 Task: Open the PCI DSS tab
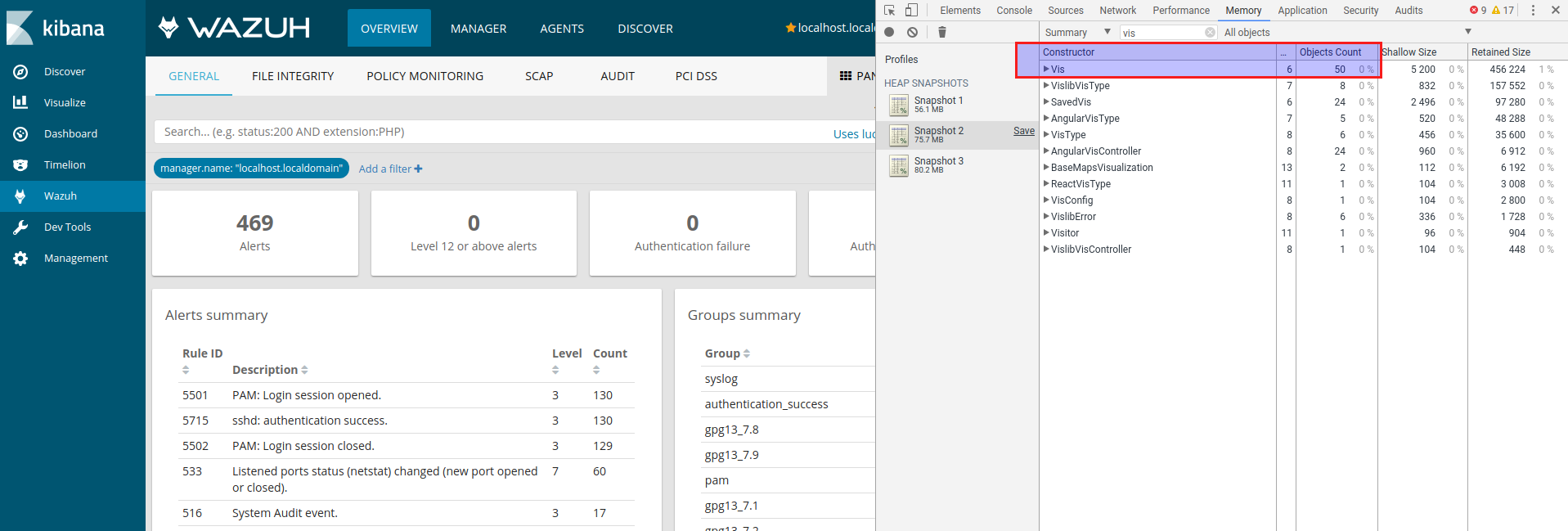coord(696,76)
